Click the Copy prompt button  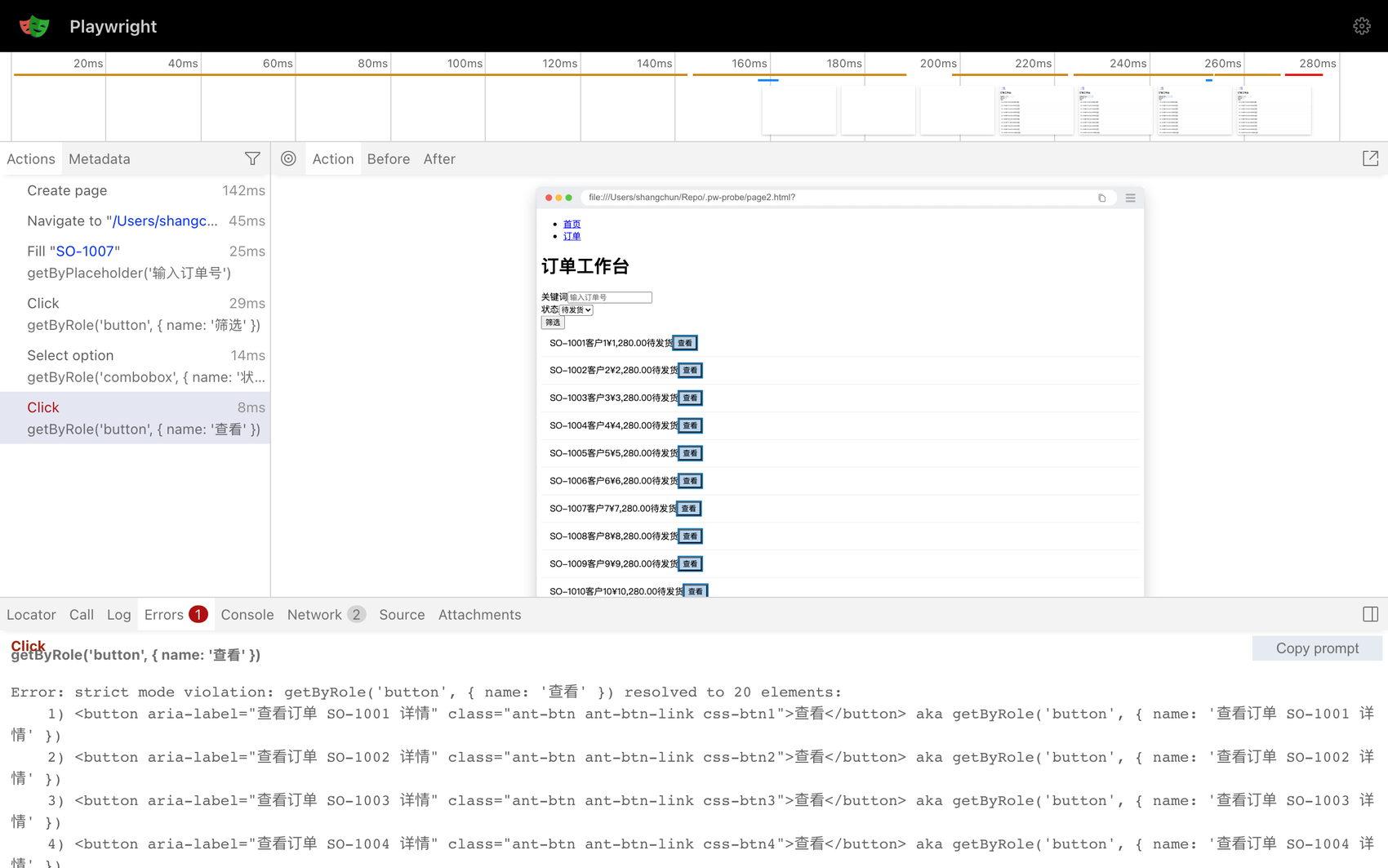pos(1317,648)
